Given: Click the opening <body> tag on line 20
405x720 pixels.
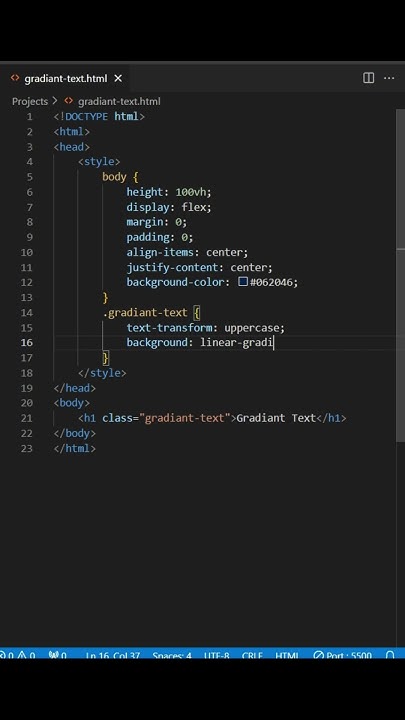Looking at the screenshot, I should pos(72,403).
